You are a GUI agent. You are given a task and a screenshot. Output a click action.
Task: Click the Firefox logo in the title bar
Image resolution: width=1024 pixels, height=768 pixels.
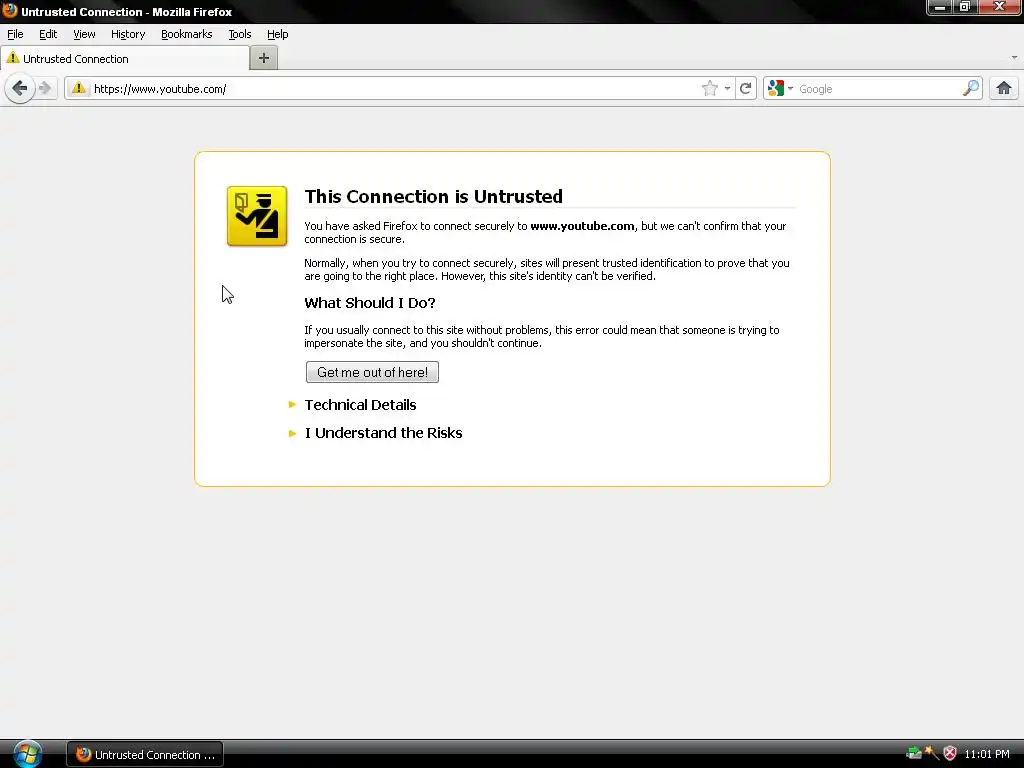tap(9, 10)
